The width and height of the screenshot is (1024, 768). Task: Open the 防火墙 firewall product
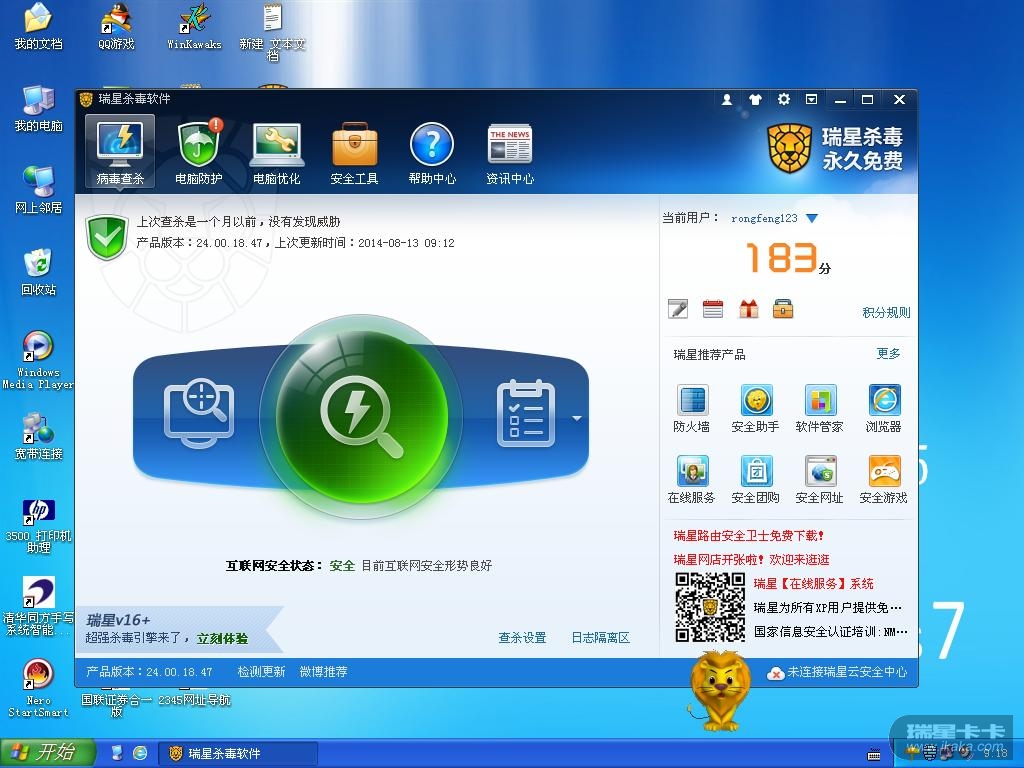(692, 409)
